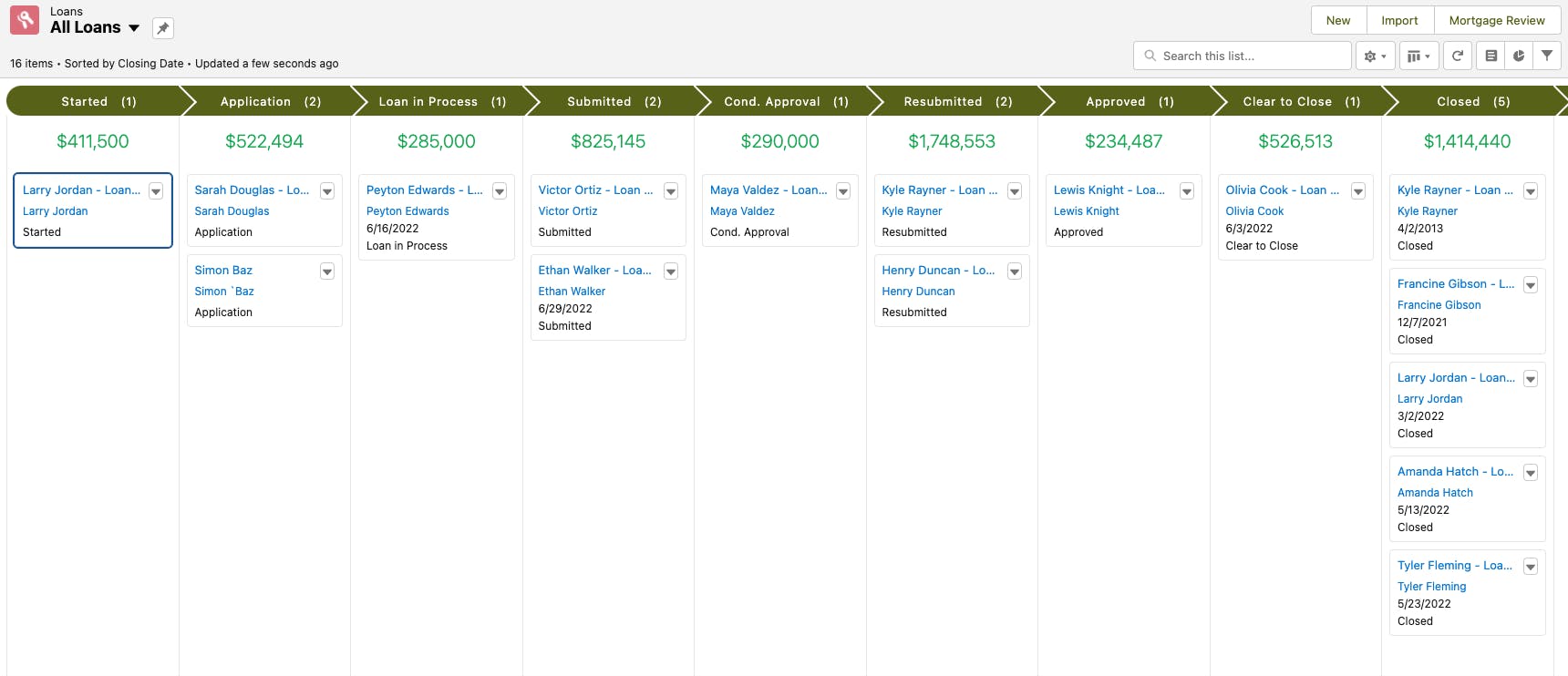Show the Tyler Fleming card action menu

(x=1531, y=567)
